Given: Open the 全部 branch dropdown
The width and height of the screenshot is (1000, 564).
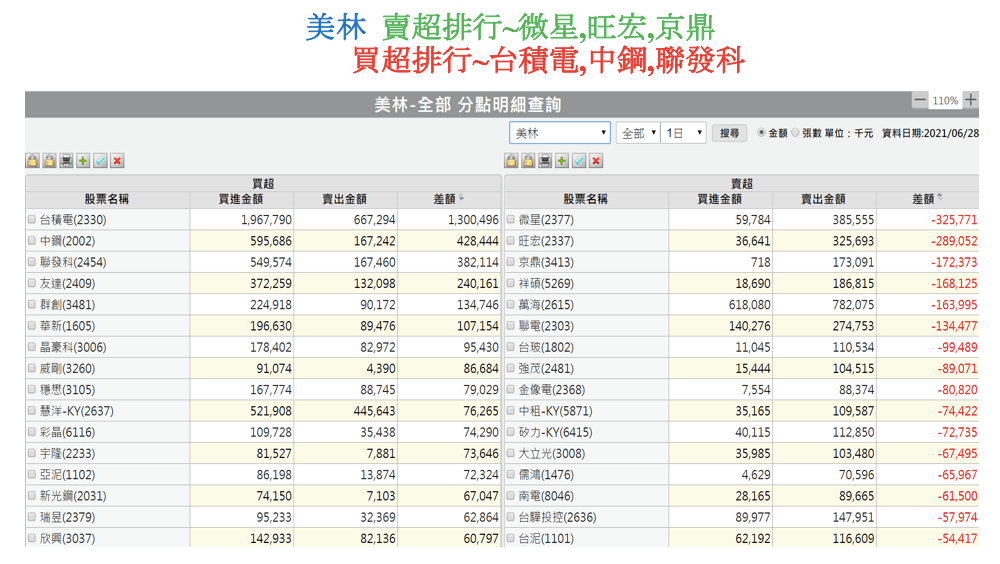Looking at the screenshot, I should point(637,133).
